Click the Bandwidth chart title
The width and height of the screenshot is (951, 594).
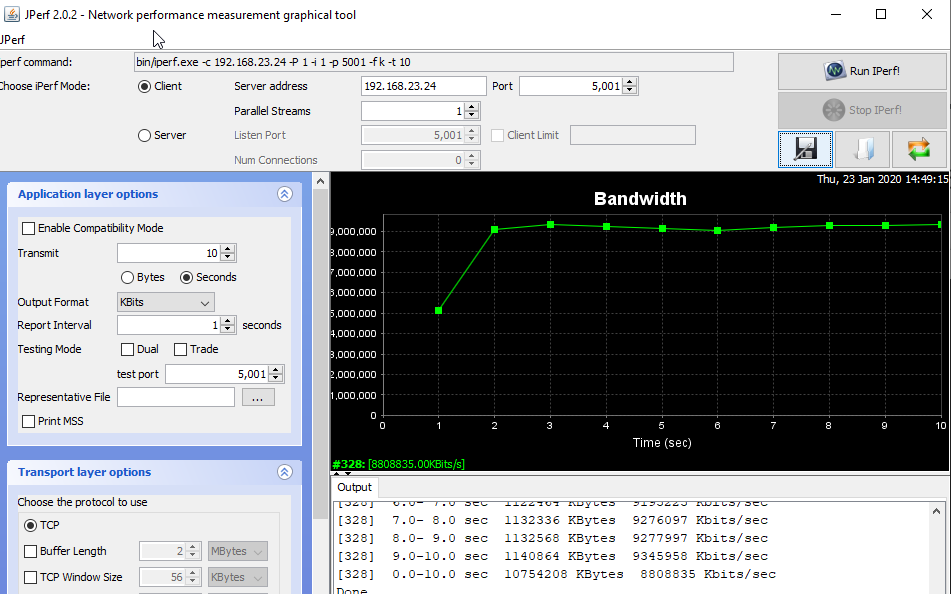point(640,199)
